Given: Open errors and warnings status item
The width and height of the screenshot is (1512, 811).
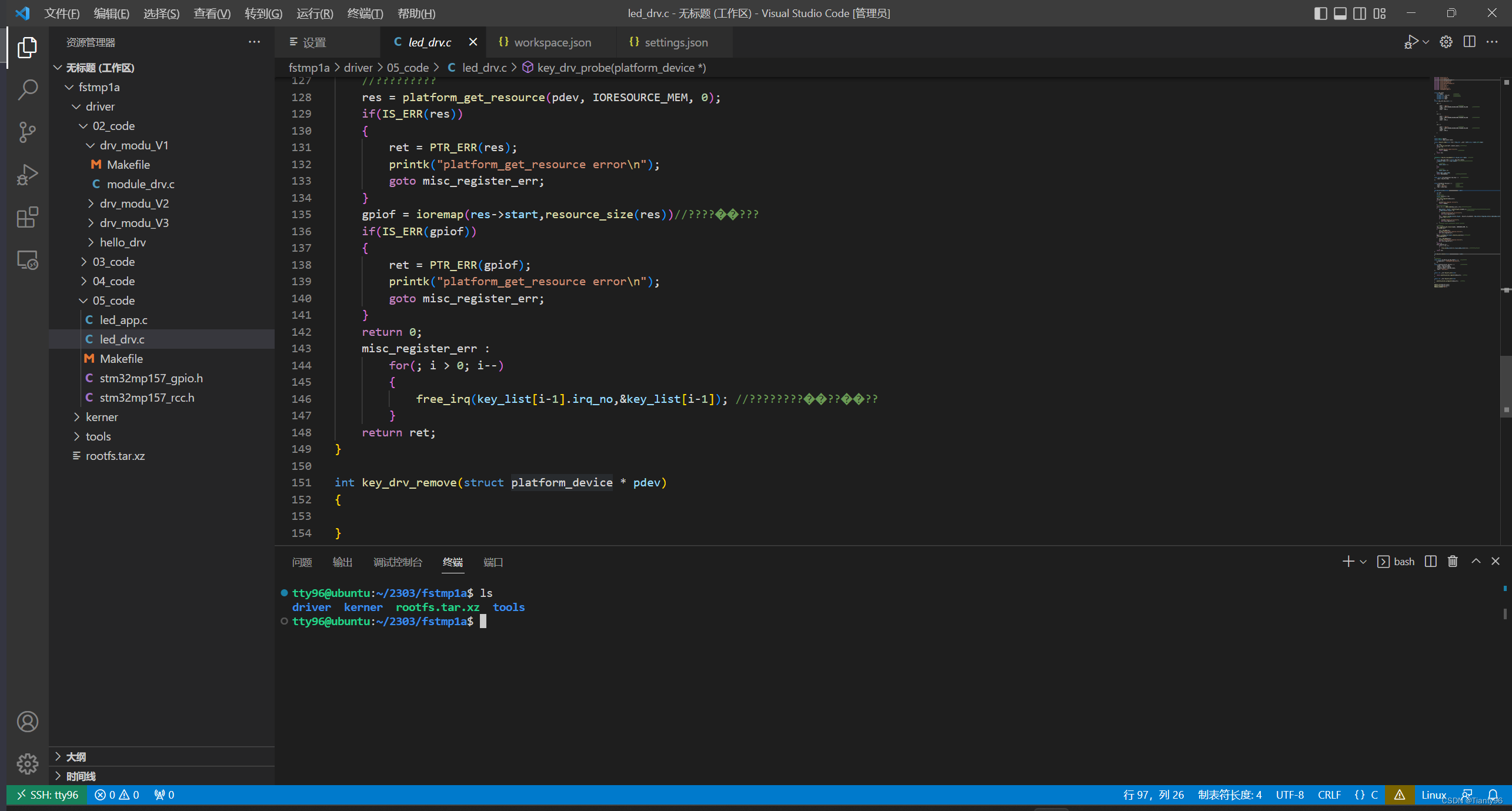Looking at the screenshot, I should click(x=116, y=795).
